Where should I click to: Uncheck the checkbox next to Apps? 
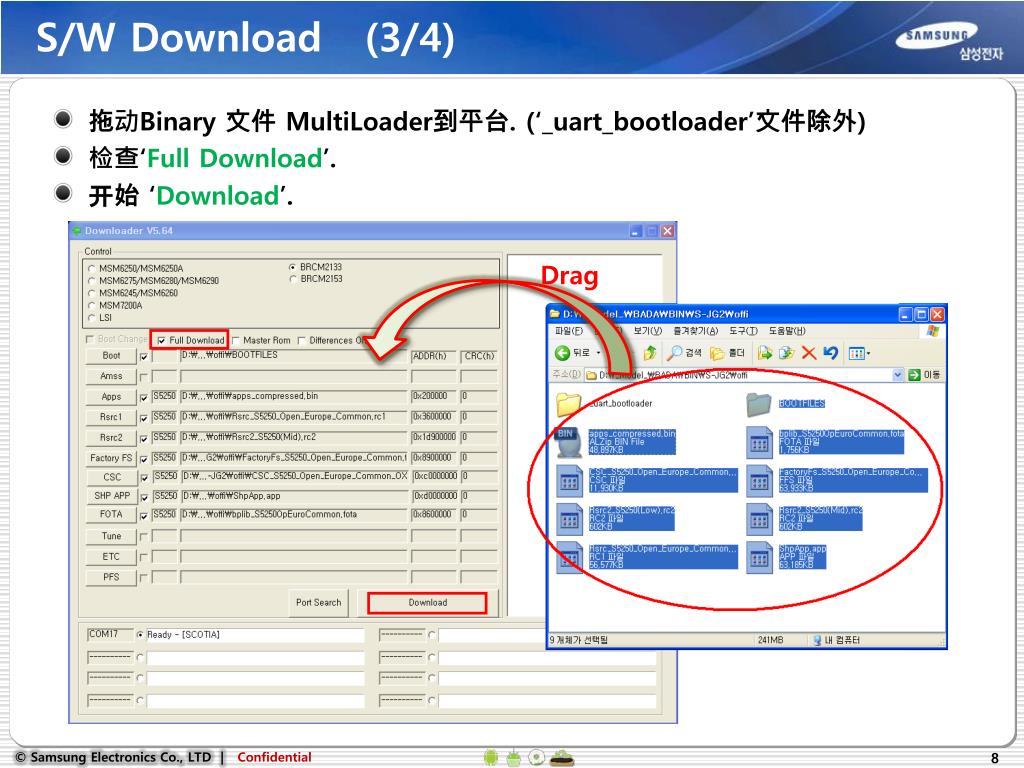(144, 397)
